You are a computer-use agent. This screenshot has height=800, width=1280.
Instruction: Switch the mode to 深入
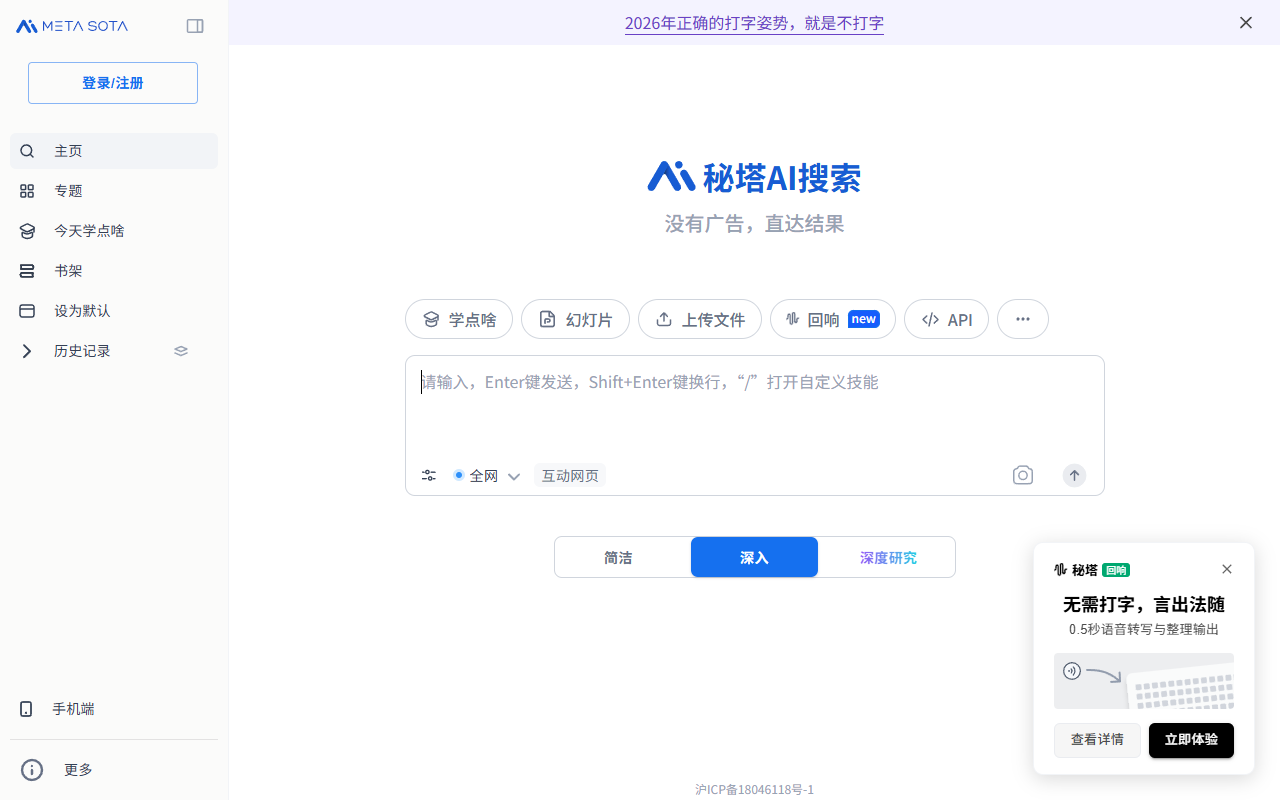pos(754,557)
